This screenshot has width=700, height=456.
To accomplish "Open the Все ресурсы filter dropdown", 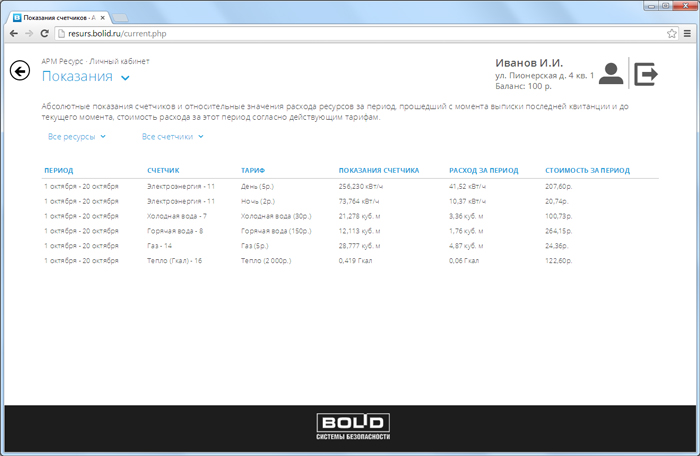I will (x=75, y=136).
